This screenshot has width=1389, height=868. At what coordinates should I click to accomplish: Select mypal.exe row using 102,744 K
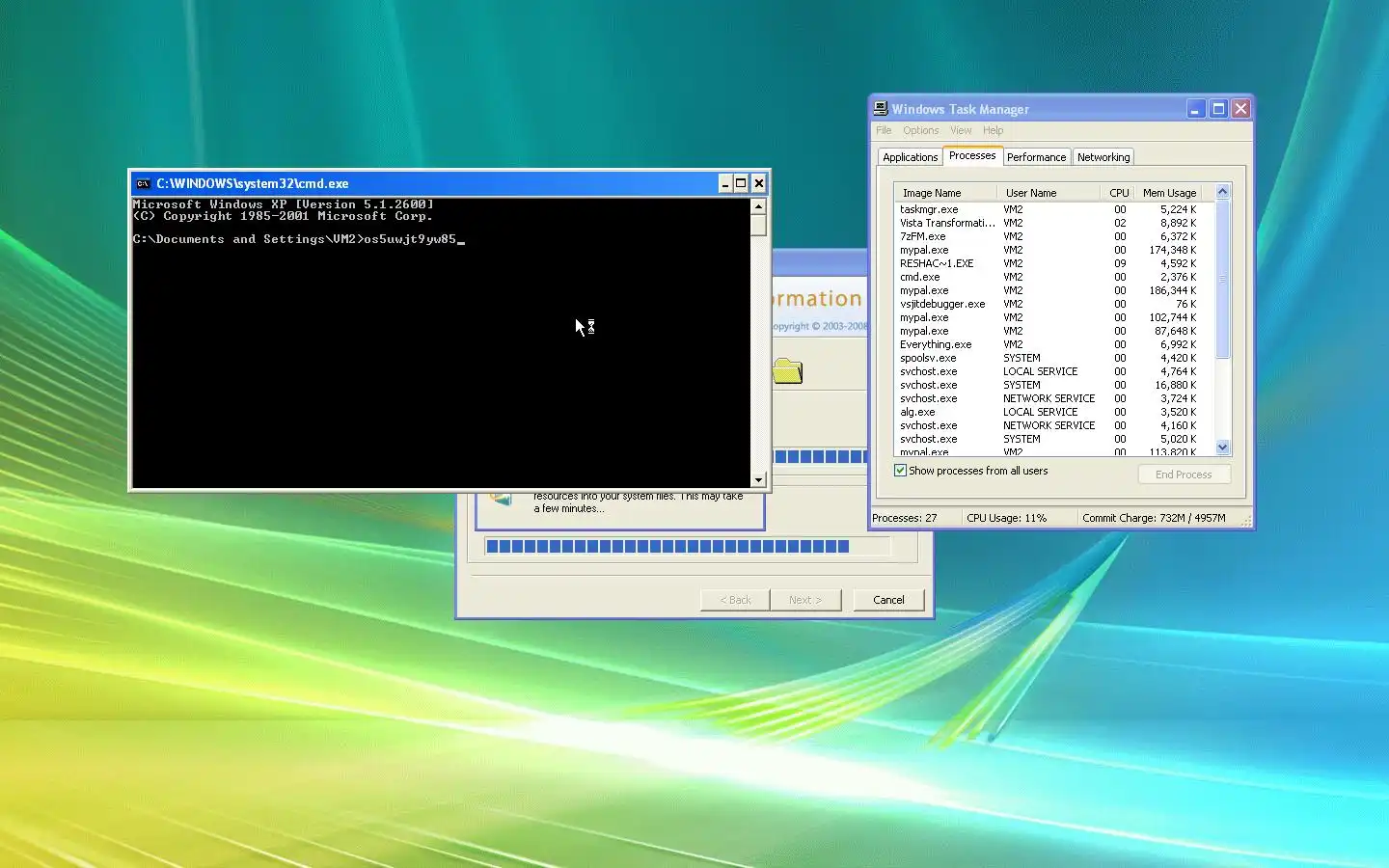(1053, 317)
